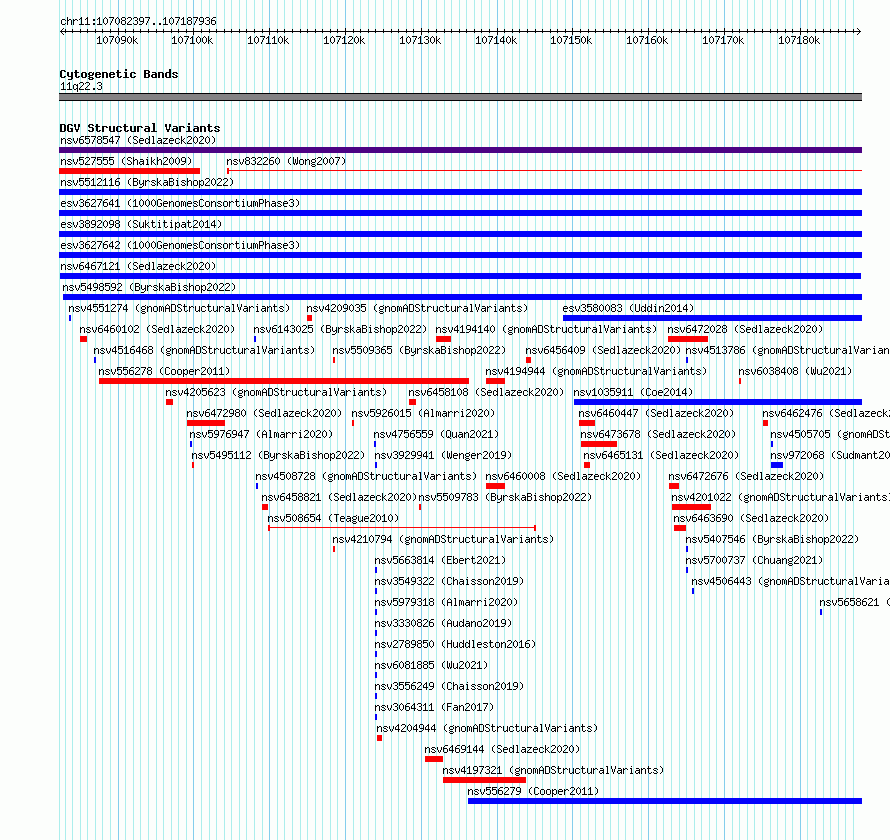The height and width of the screenshot is (840, 890).
Task: Select esv3627641 (1000GenomesConsortiumPhase3) label
Action: tap(180, 203)
